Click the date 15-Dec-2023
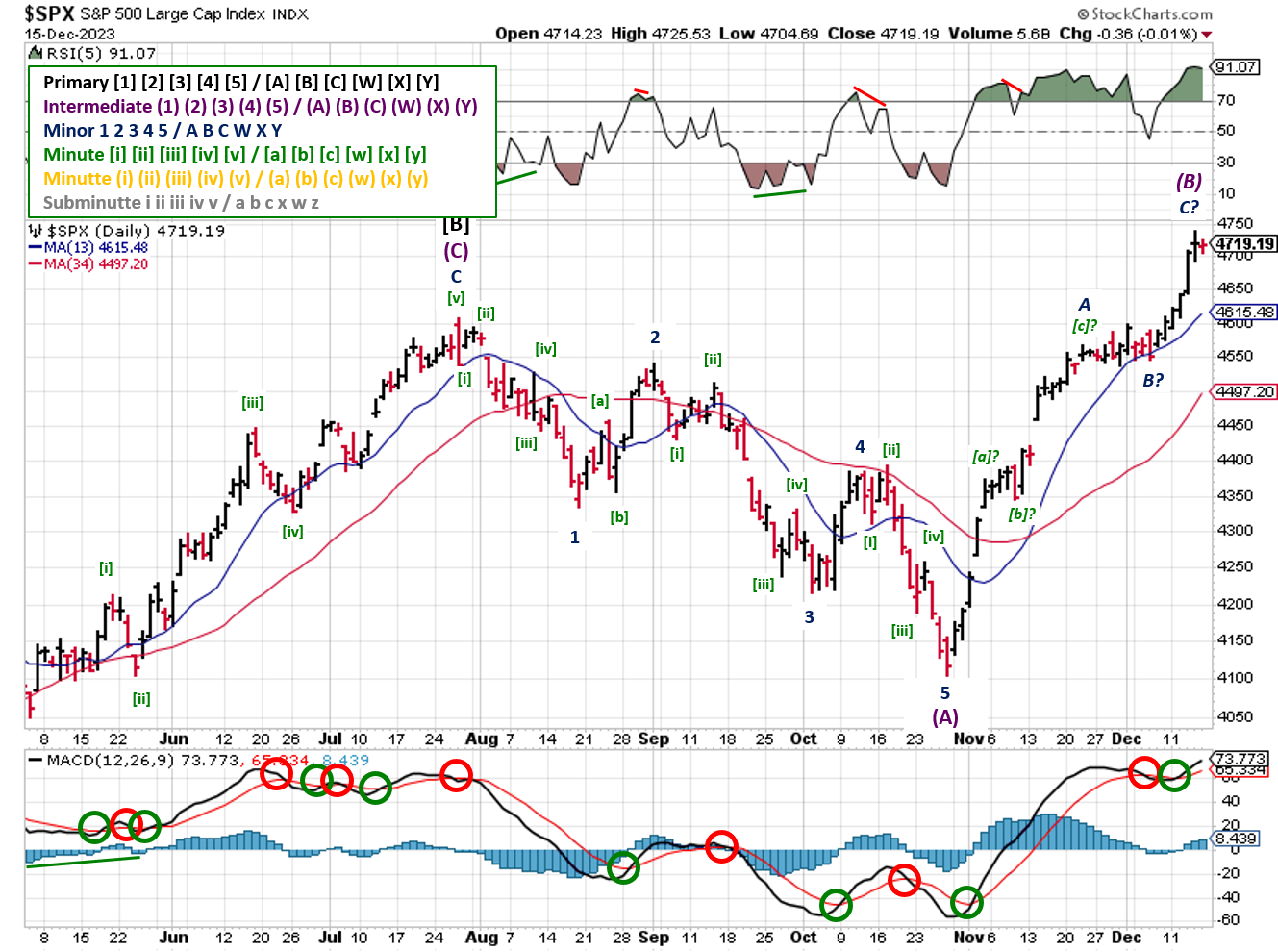1278x952 pixels. (x=69, y=34)
